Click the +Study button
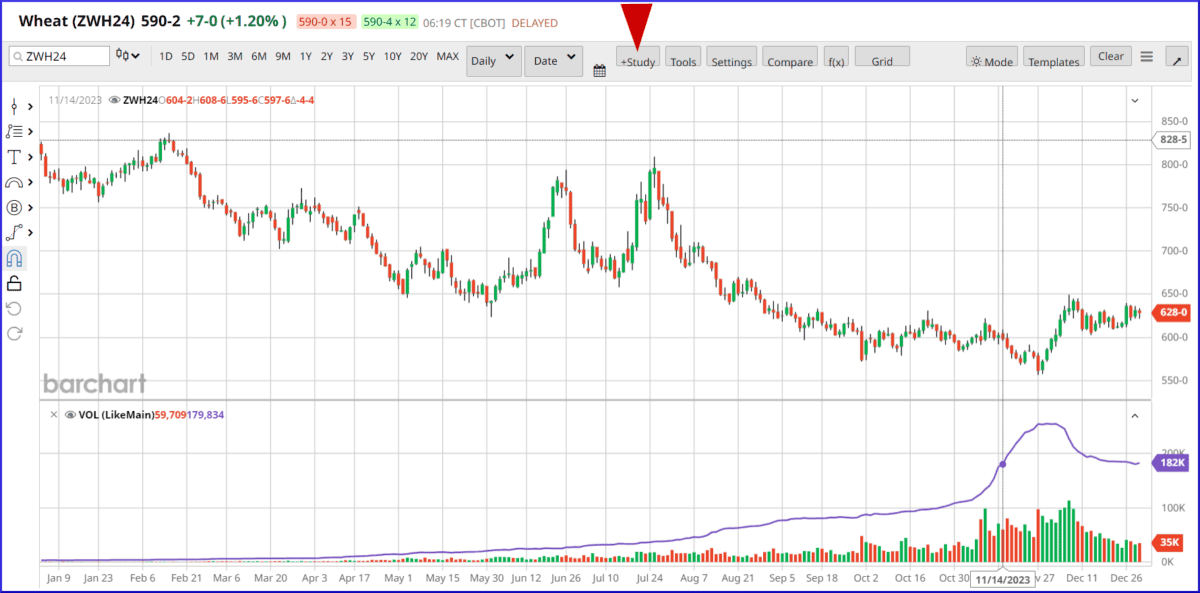Image resolution: width=1200 pixels, height=593 pixels. [x=637, y=60]
